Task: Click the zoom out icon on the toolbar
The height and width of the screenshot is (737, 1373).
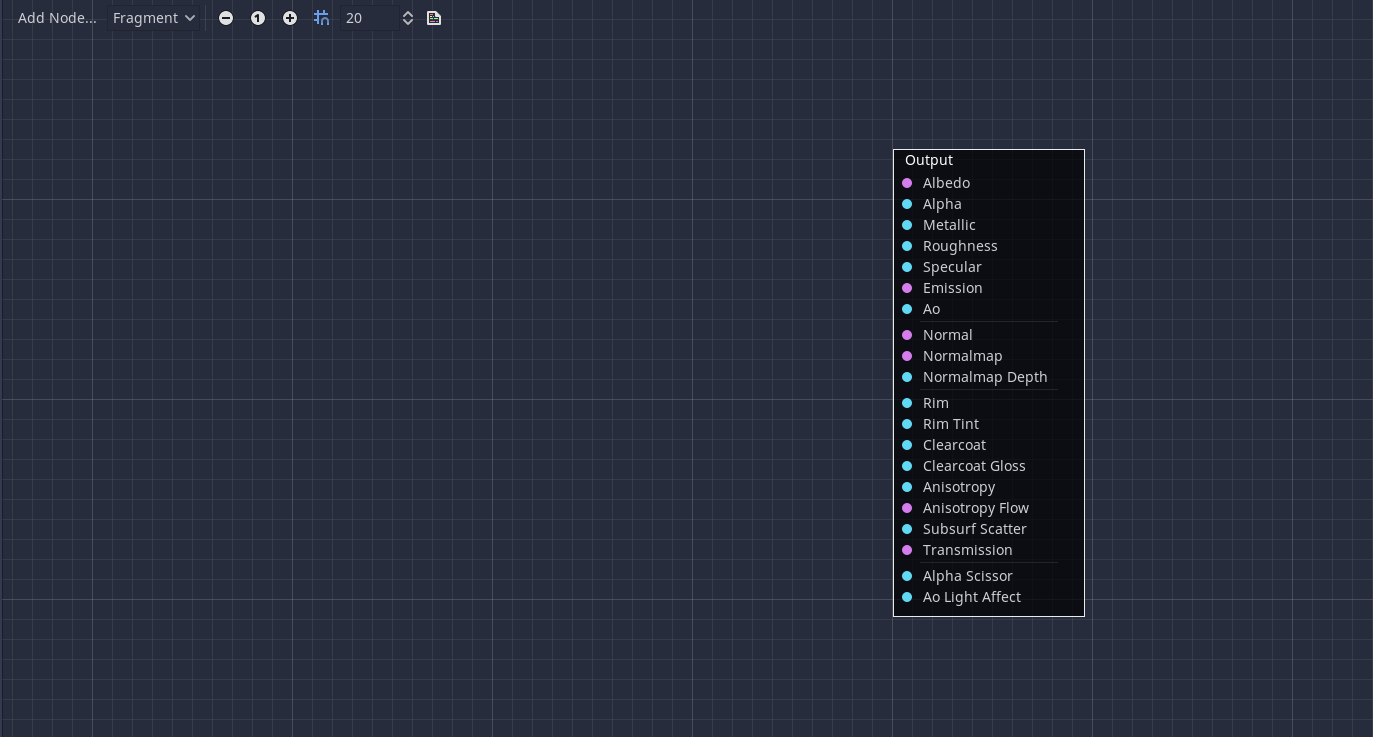Action: click(226, 18)
